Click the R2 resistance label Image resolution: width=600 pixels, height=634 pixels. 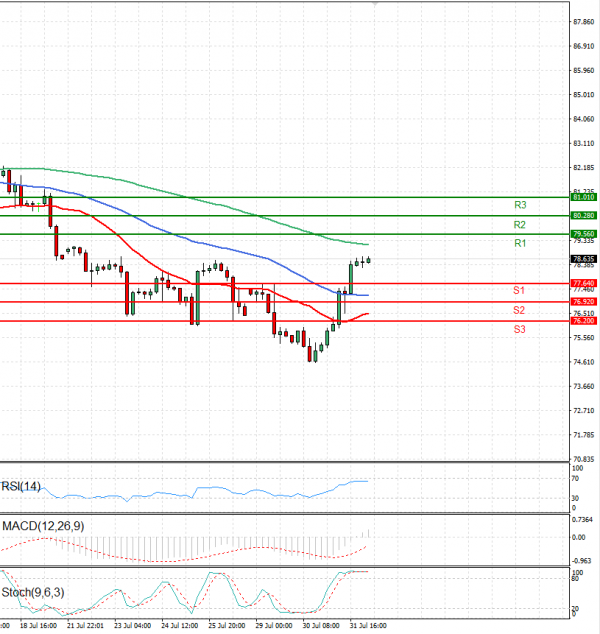[x=520, y=225]
